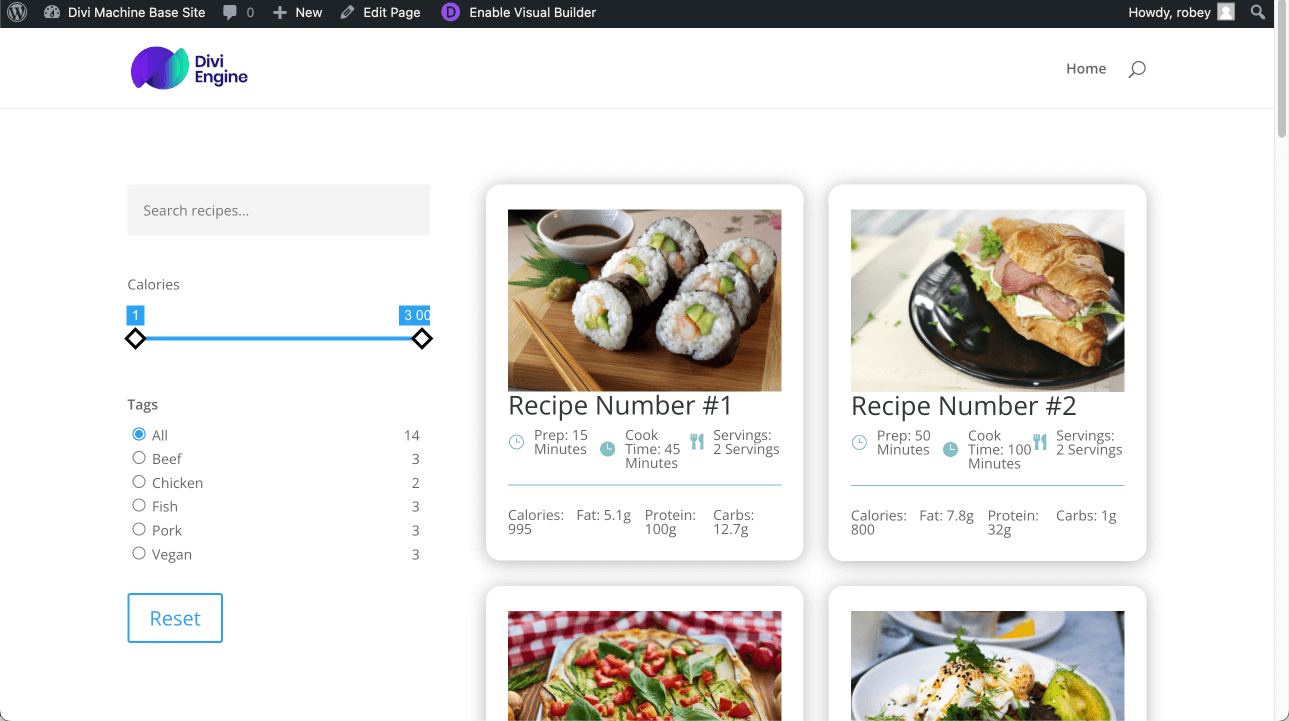The image size is (1289, 721).
Task: Select the Chicken tag radio button
Action: 139,482
